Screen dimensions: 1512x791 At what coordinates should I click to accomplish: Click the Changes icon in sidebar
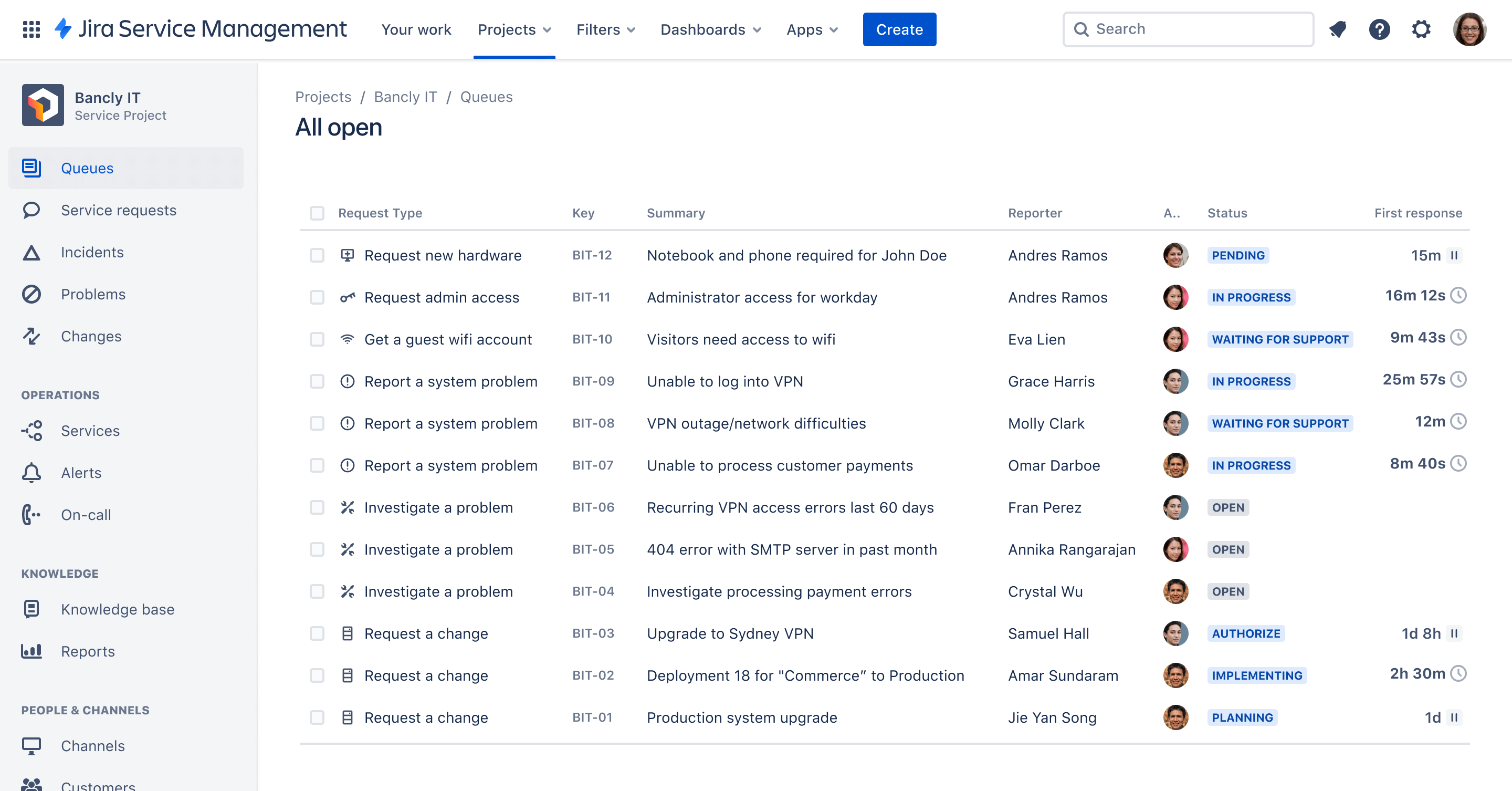coord(32,336)
